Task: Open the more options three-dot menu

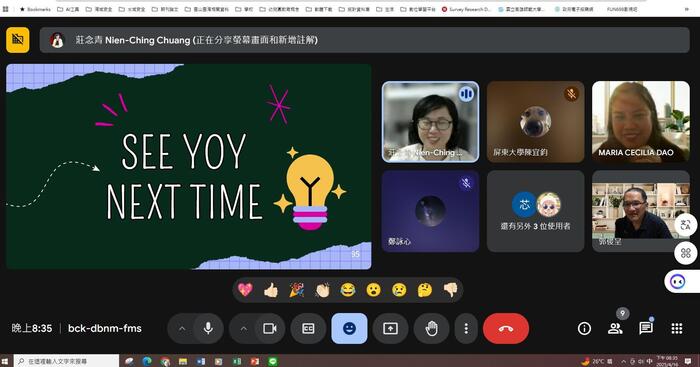Action: (466, 329)
